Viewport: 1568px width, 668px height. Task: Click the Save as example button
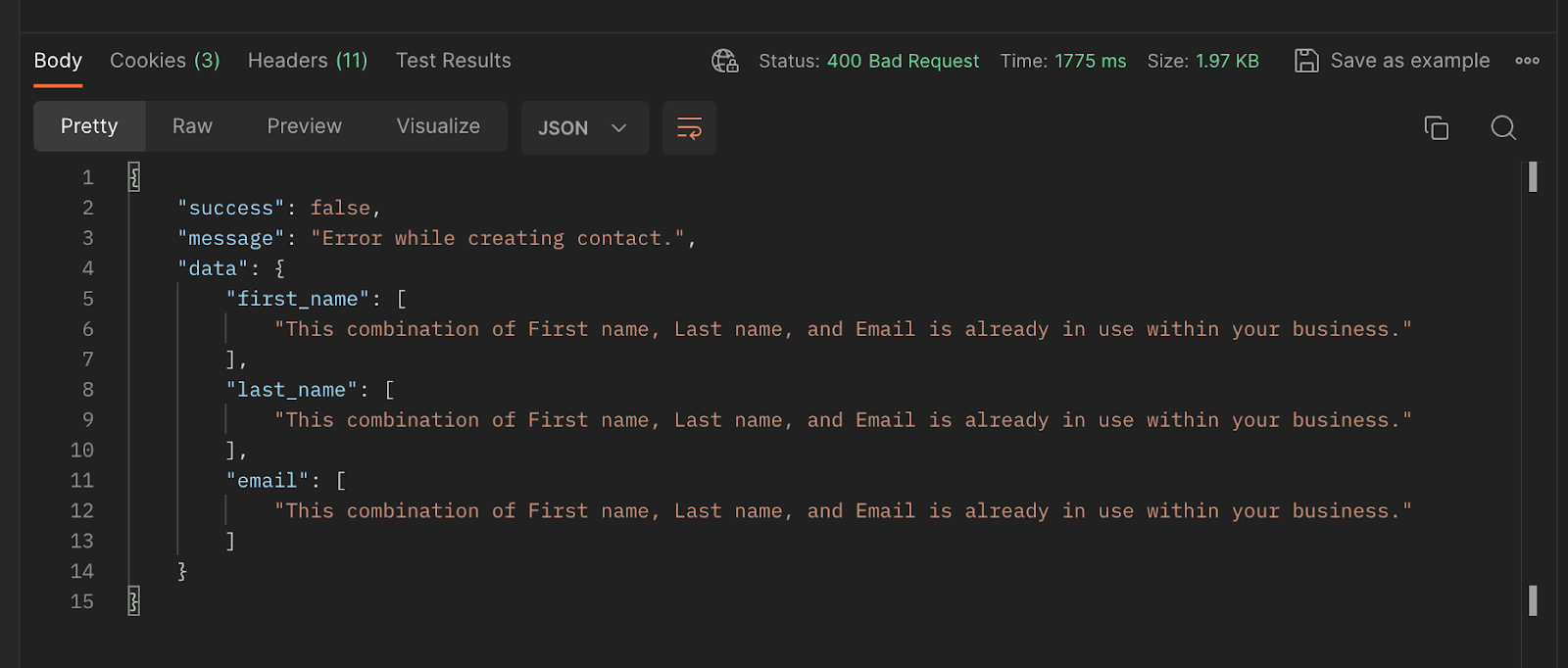[x=1409, y=61]
